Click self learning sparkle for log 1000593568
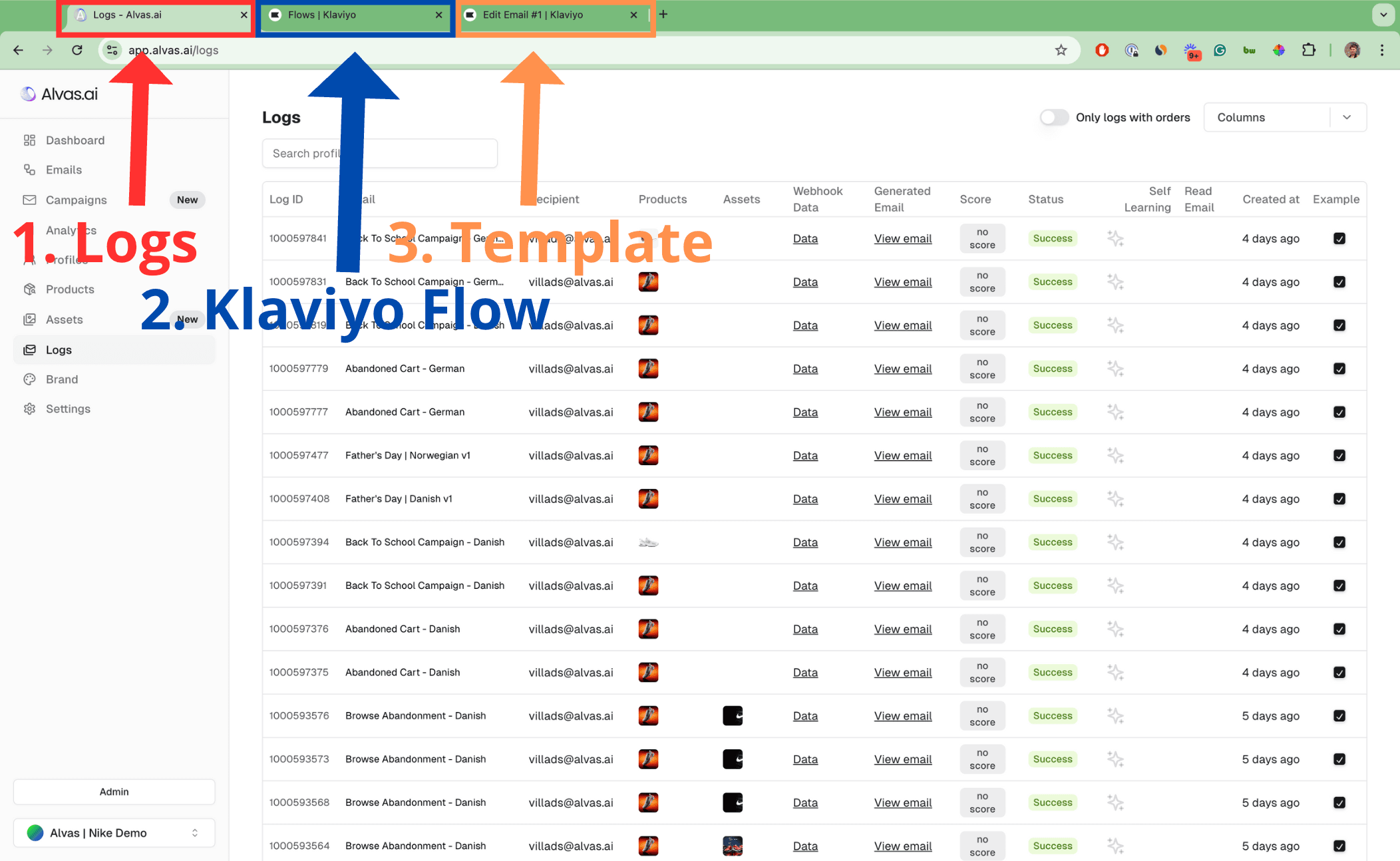The width and height of the screenshot is (1400, 861). coord(1115,802)
